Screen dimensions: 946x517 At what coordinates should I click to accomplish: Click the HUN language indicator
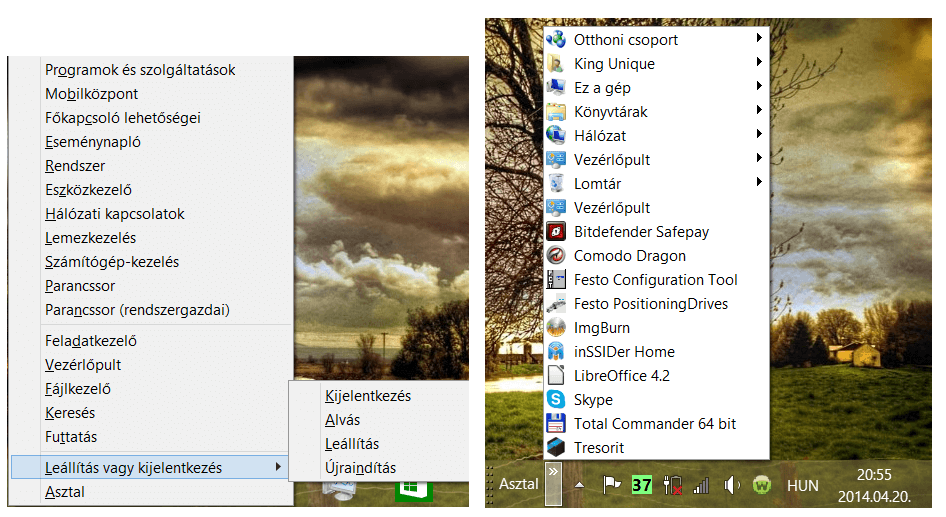click(802, 486)
